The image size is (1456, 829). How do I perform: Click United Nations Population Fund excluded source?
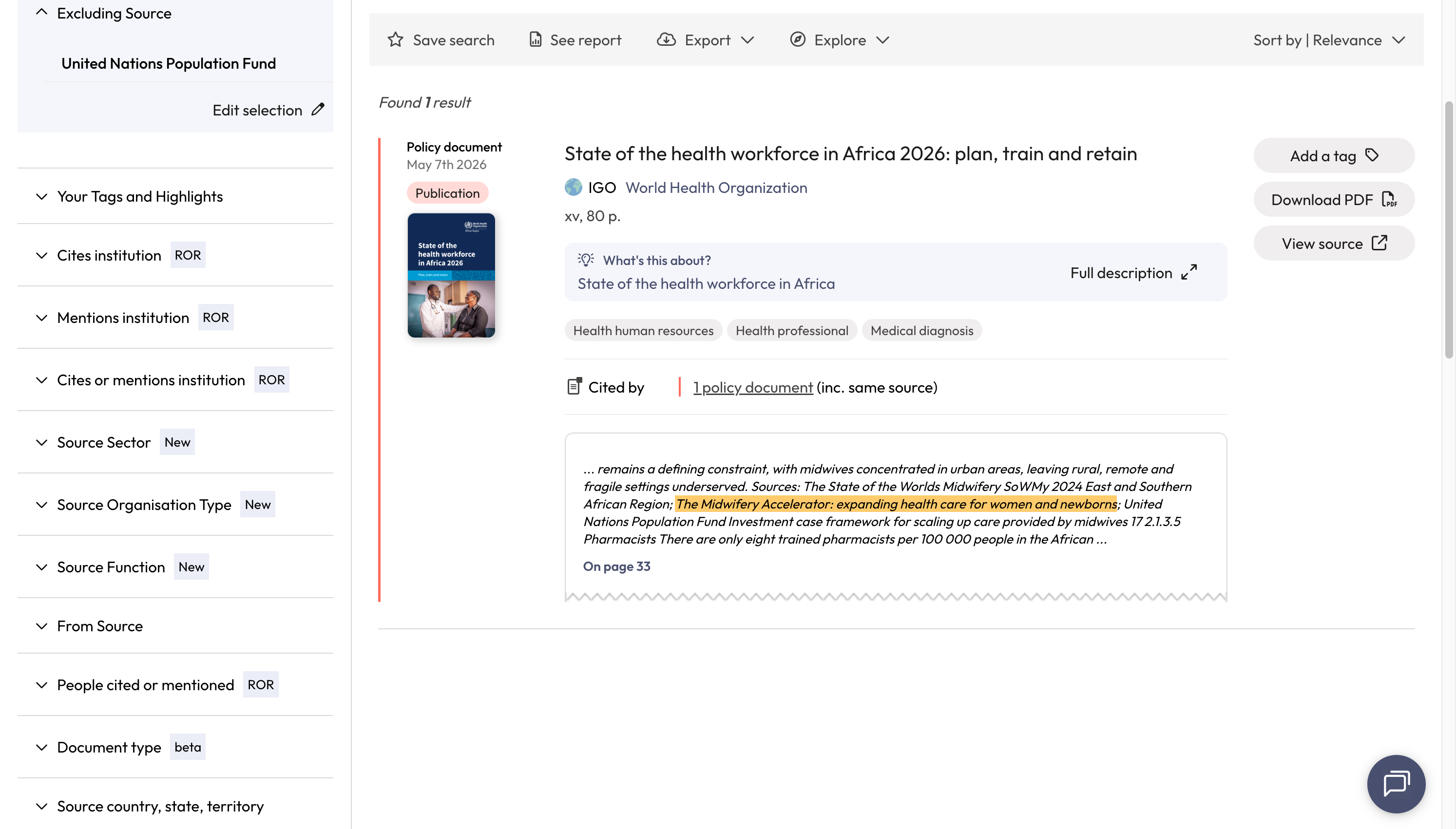coord(169,63)
